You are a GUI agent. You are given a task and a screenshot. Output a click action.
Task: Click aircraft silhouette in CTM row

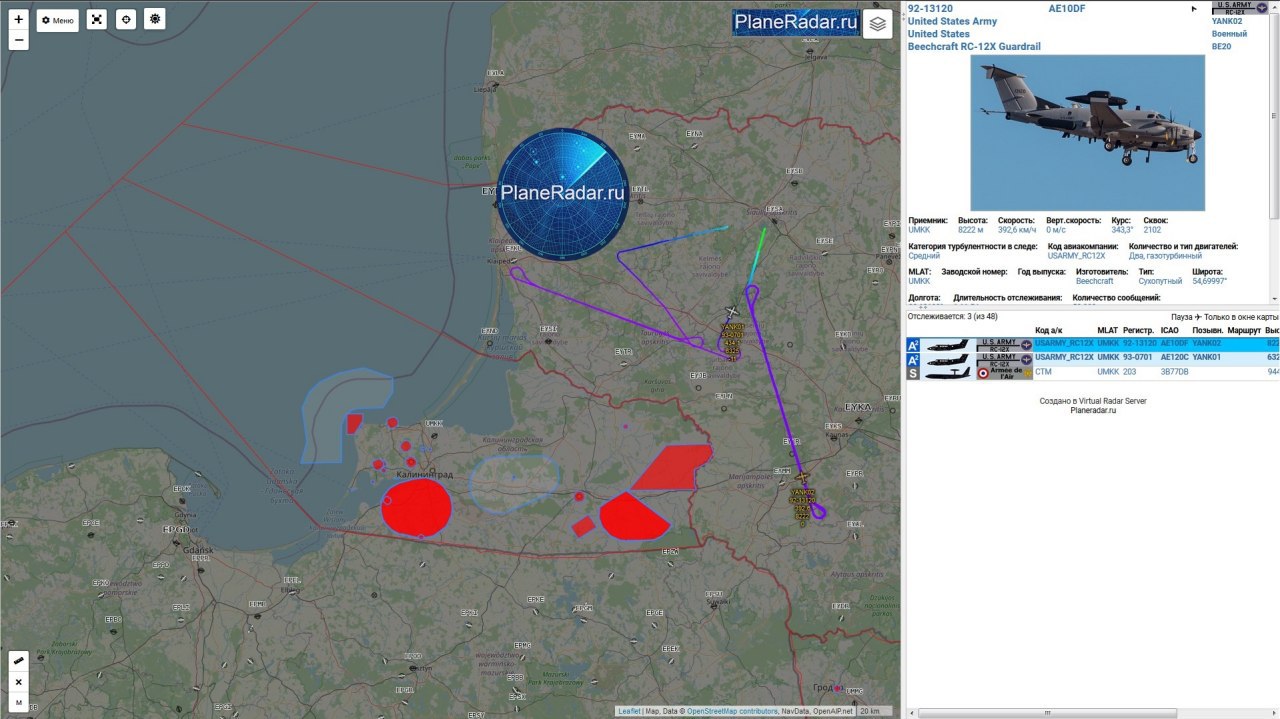pyautogui.click(x=948, y=373)
